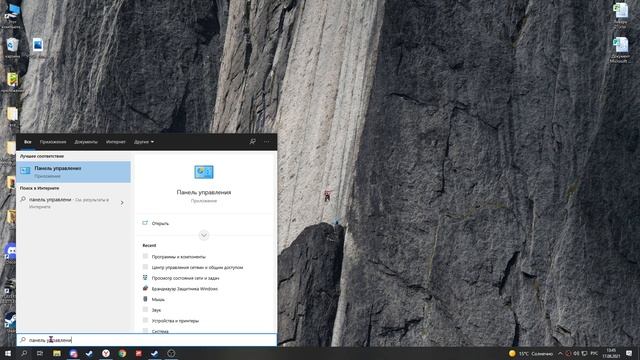Expand web result with the right arrow
This screenshot has width=640, height=360.
tap(122, 203)
